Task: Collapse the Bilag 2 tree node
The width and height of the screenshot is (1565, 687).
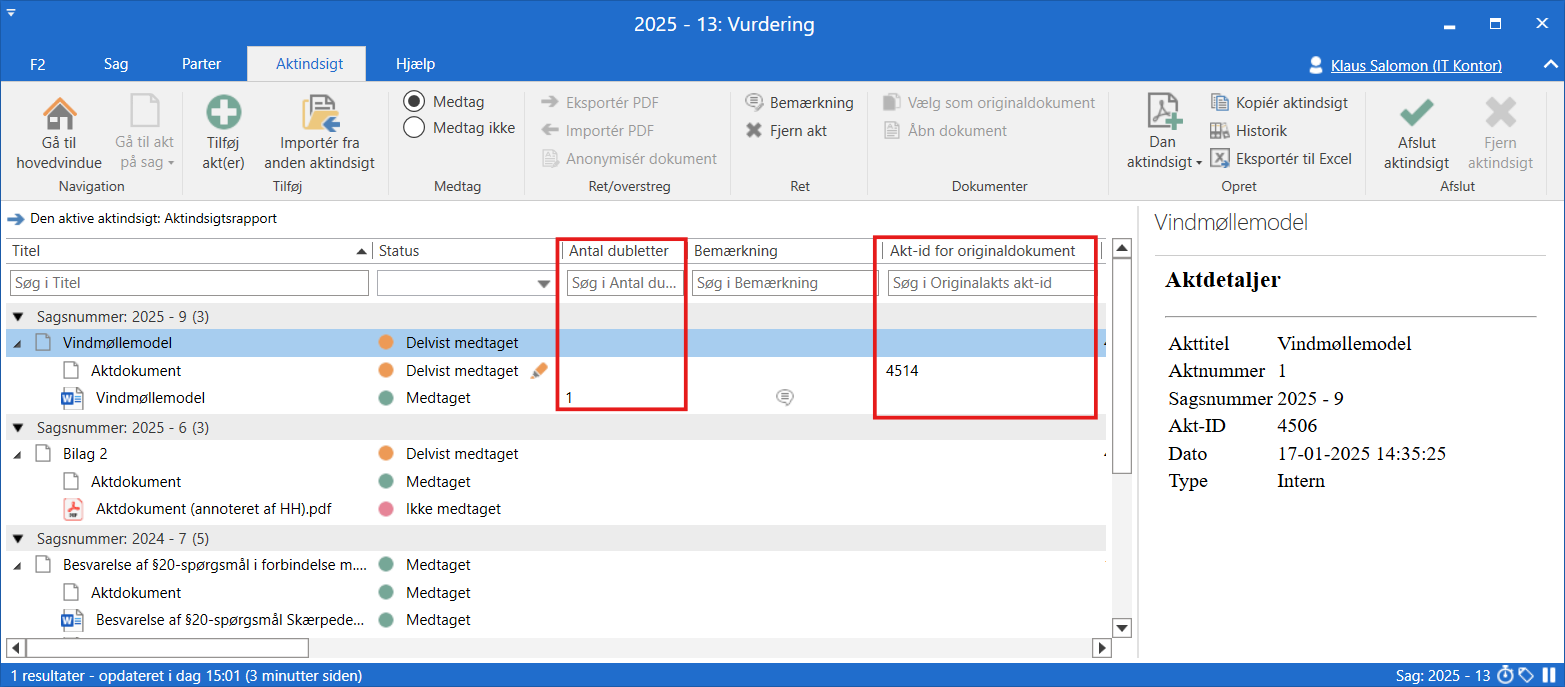Action: (18, 454)
